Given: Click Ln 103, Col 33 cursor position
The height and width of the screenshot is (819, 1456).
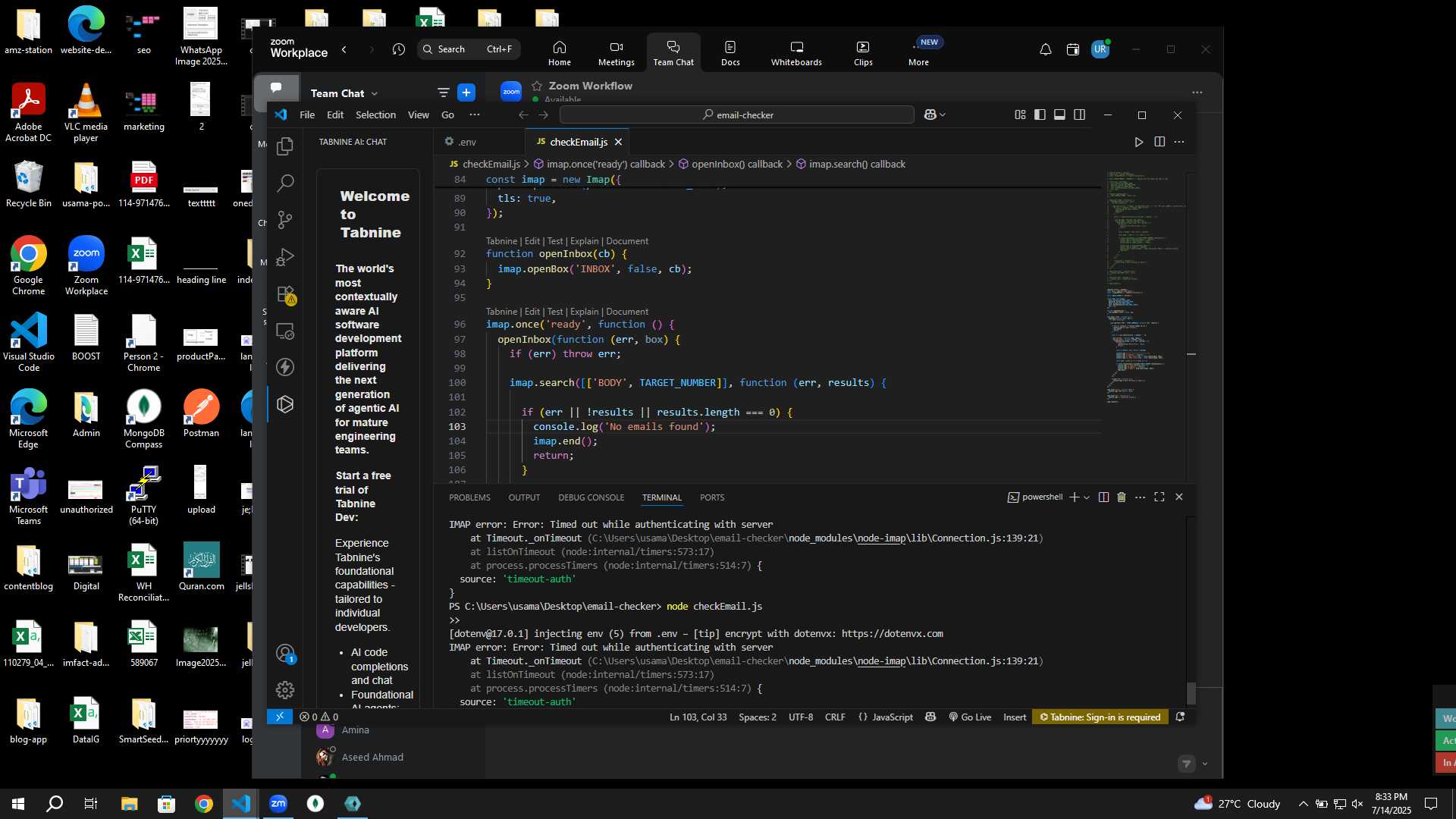Looking at the screenshot, I should pos(698,717).
